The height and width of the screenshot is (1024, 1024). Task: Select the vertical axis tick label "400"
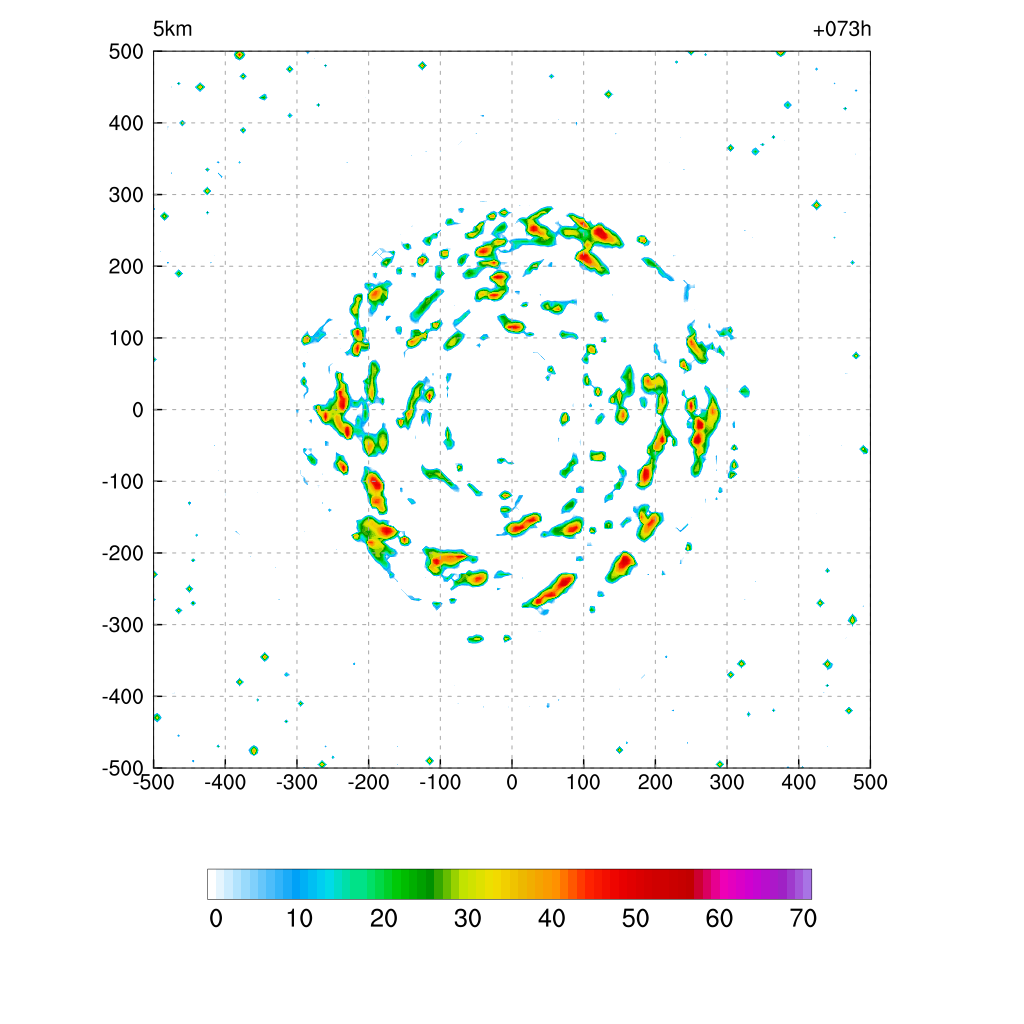click(126, 123)
